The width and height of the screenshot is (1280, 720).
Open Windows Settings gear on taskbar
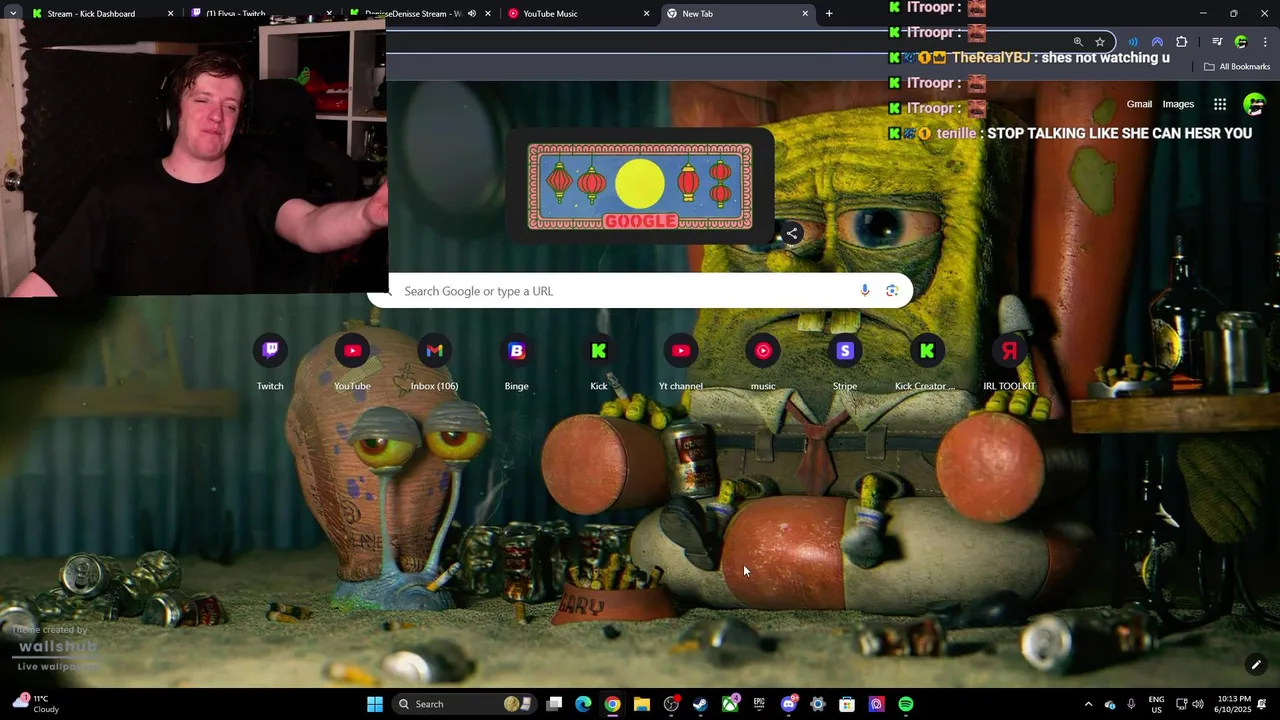tap(818, 704)
